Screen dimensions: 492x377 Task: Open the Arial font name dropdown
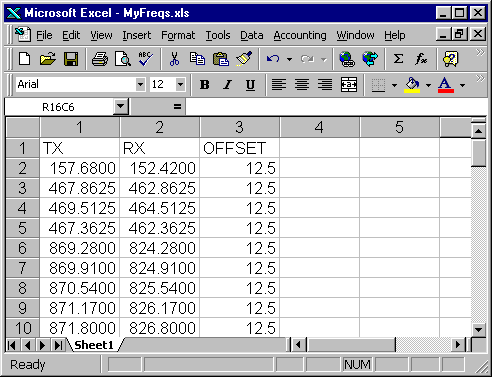click(x=140, y=85)
